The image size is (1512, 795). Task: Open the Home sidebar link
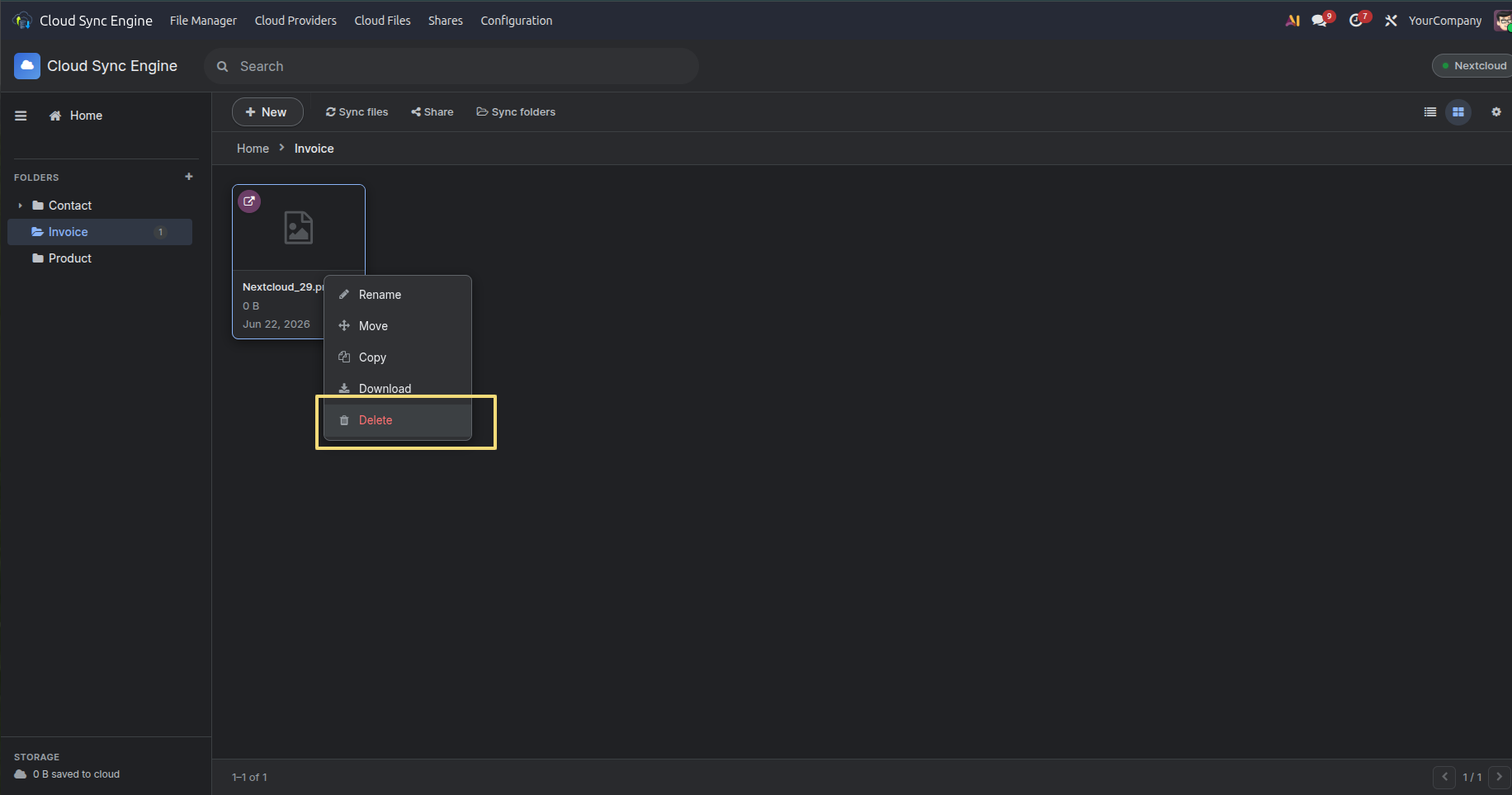click(76, 116)
